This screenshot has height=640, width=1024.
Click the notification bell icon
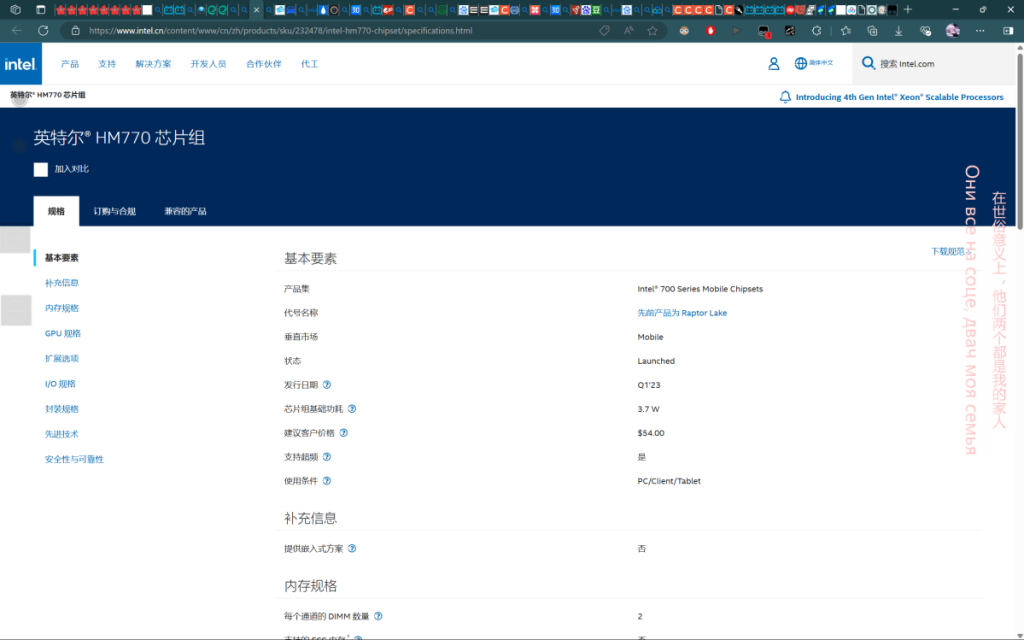tap(785, 97)
